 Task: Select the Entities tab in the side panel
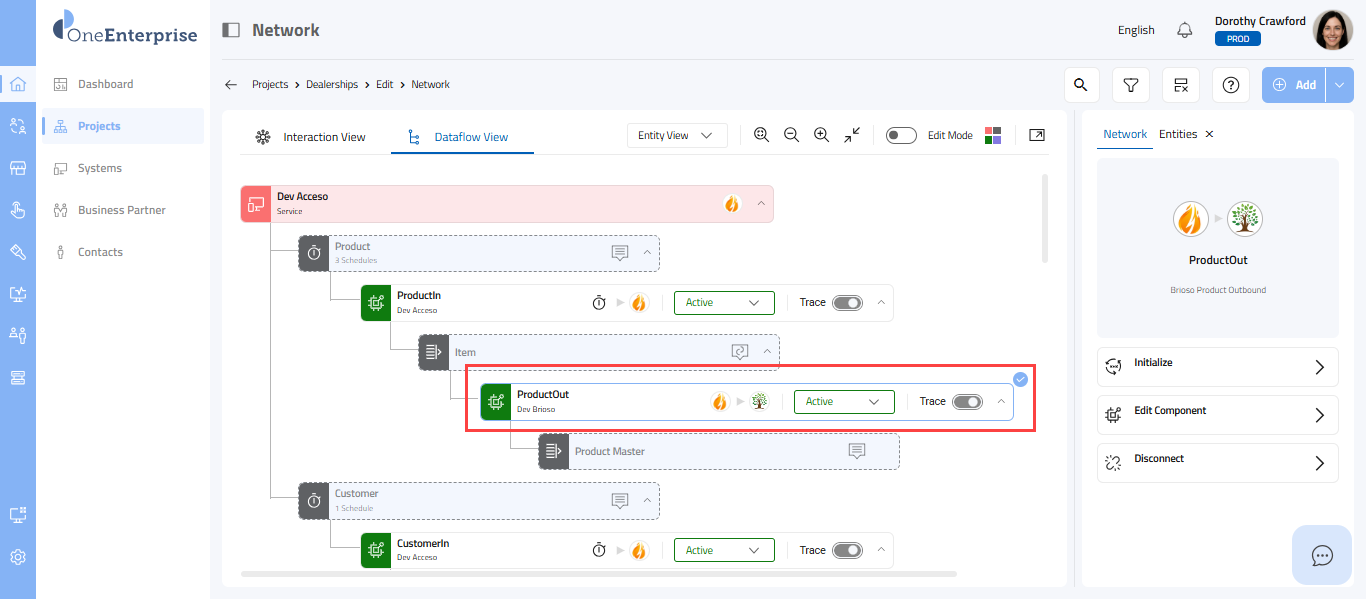[x=1177, y=134]
